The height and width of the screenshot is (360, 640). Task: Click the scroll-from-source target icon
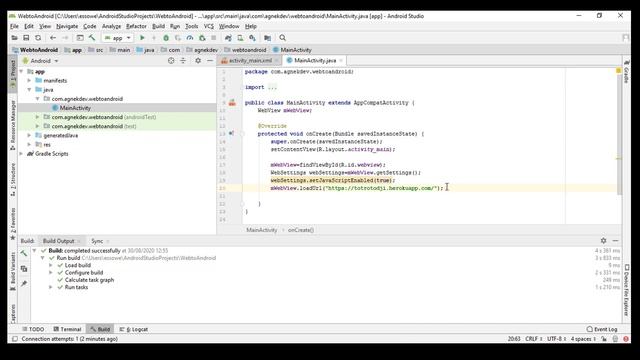(x=171, y=61)
